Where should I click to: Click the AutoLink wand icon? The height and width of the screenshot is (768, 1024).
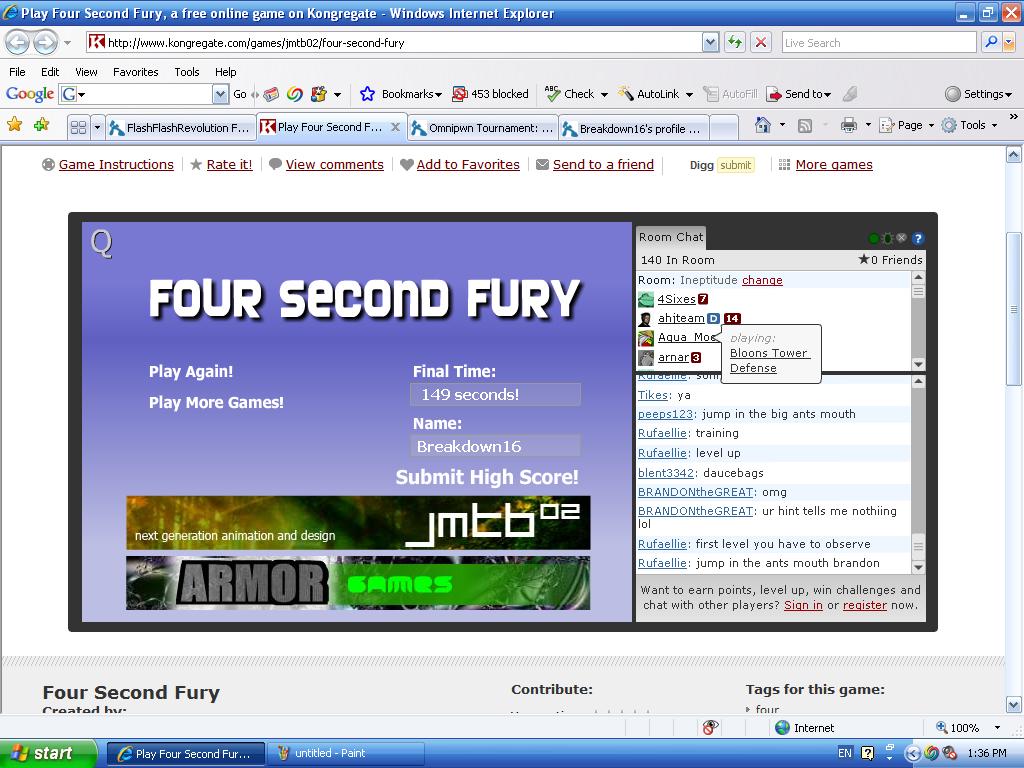pos(626,94)
